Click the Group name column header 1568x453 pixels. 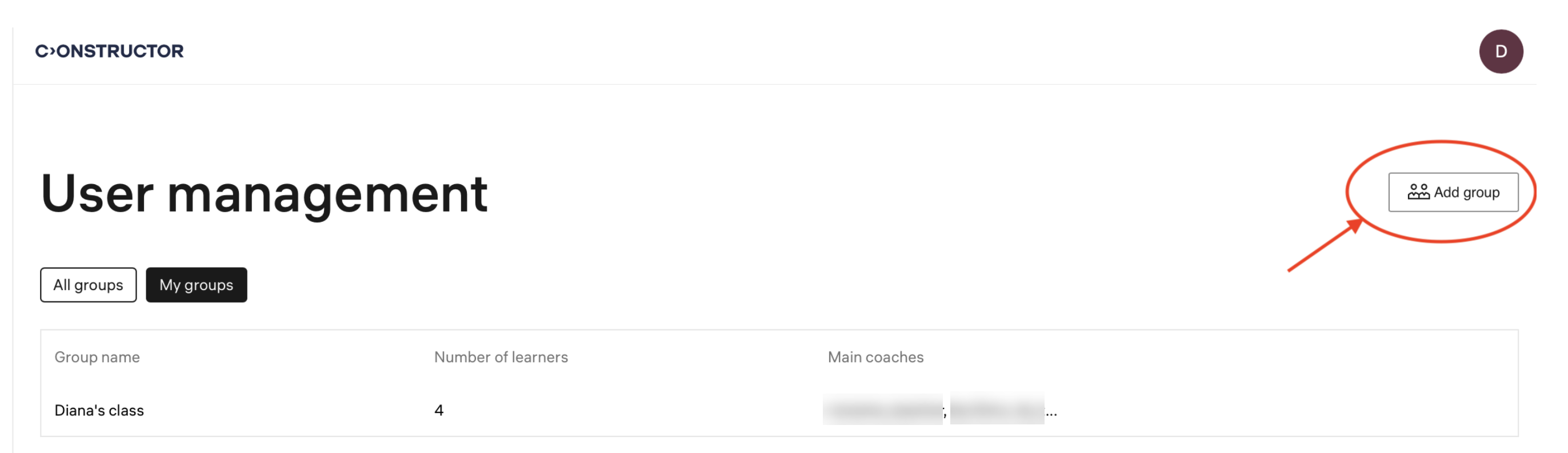(x=97, y=357)
